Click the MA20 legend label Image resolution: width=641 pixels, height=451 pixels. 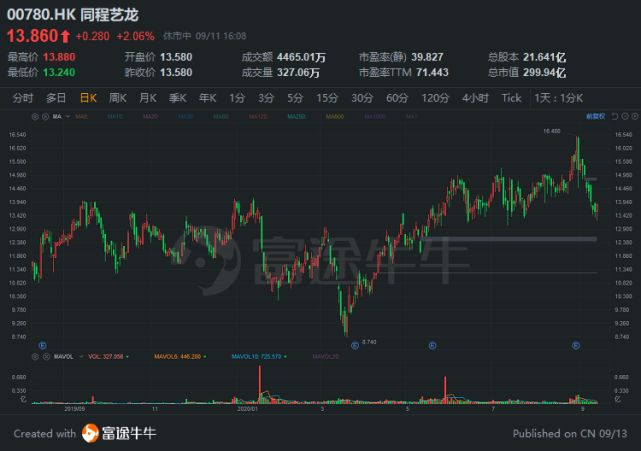pyautogui.click(x=150, y=117)
